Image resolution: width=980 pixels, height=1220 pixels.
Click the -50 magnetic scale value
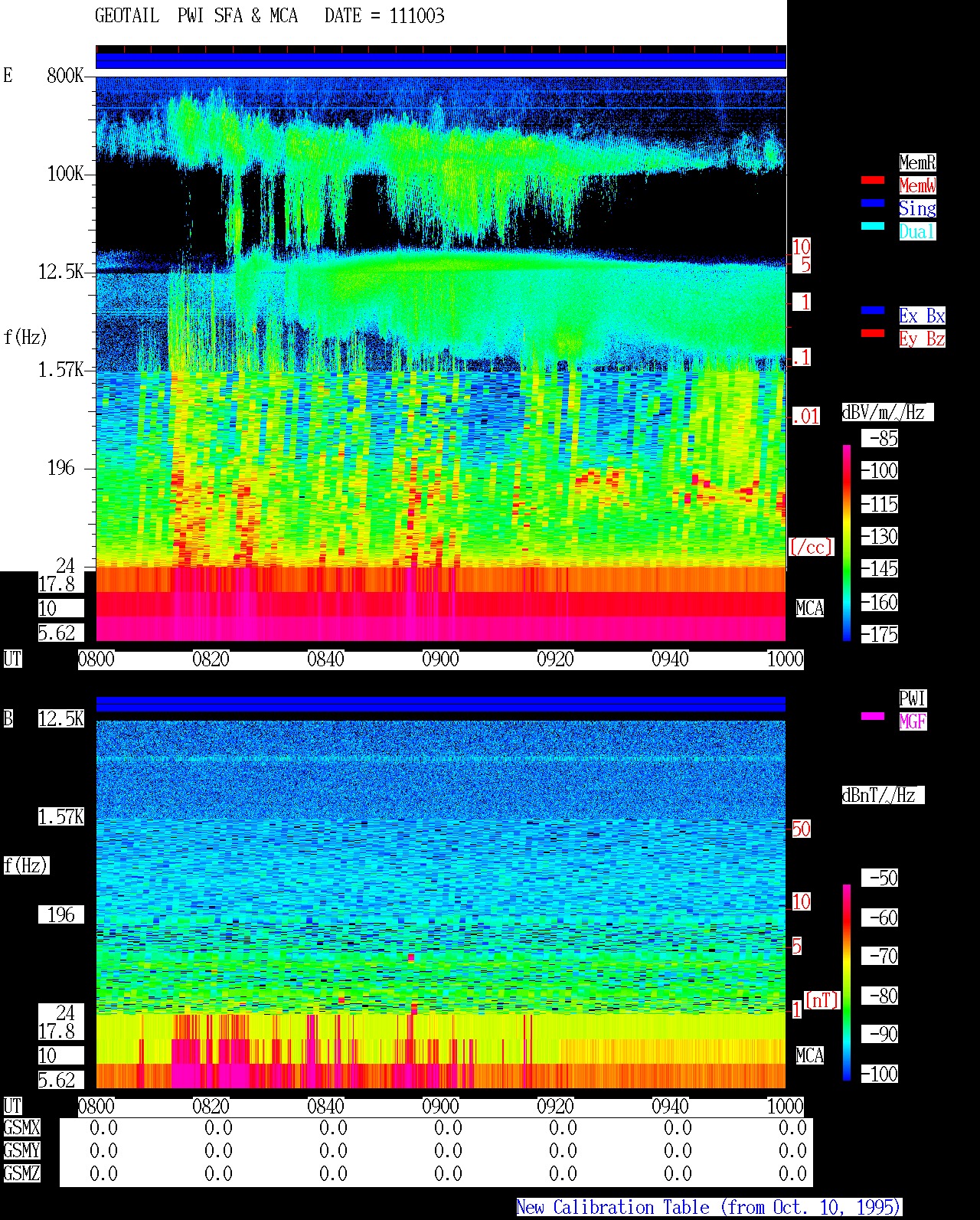pyautogui.click(x=880, y=878)
